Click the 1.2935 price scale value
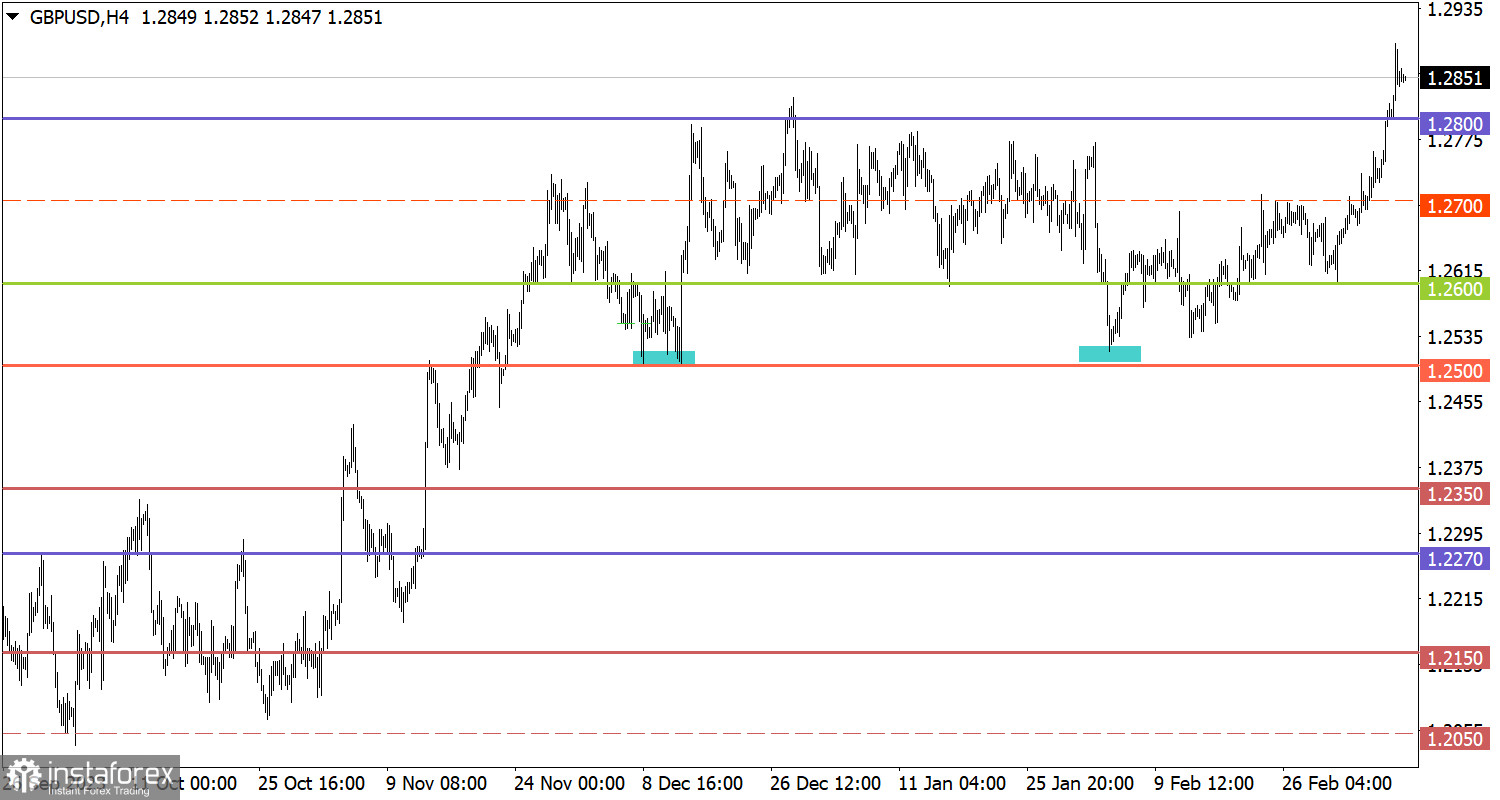Viewport: 1500px width, 800px height. [x=1455, y=10]
